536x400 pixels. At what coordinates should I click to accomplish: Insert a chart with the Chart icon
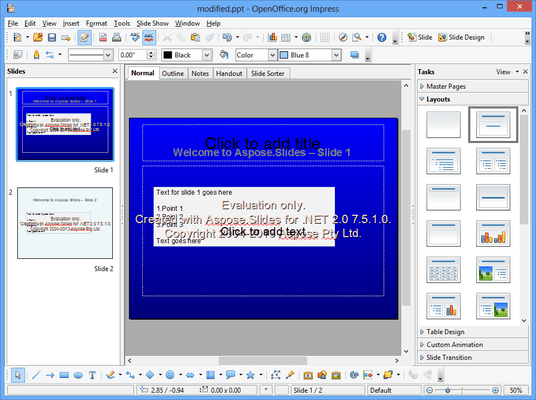click(272, 37)
